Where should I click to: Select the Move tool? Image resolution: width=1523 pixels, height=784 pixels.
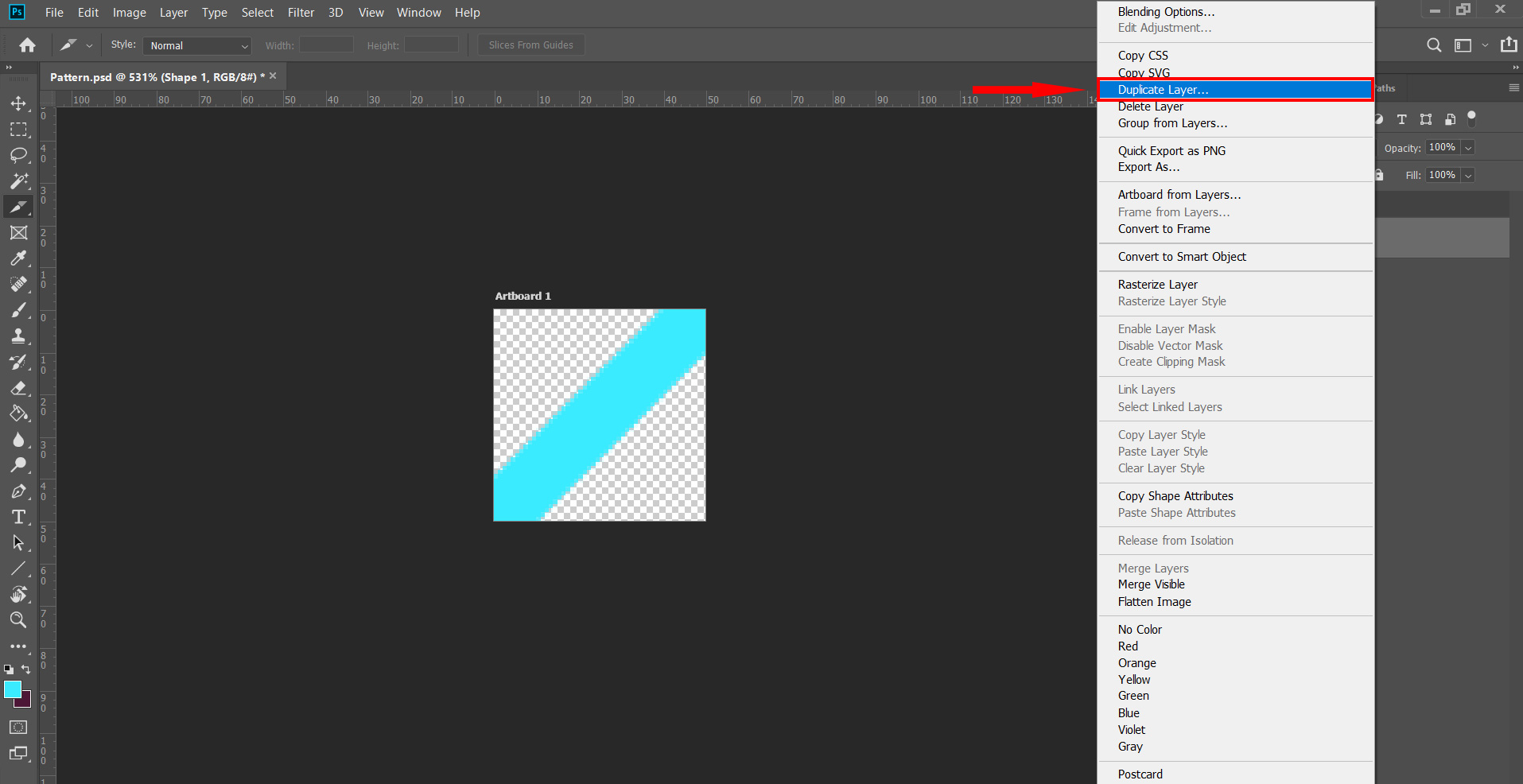[18, 103]
